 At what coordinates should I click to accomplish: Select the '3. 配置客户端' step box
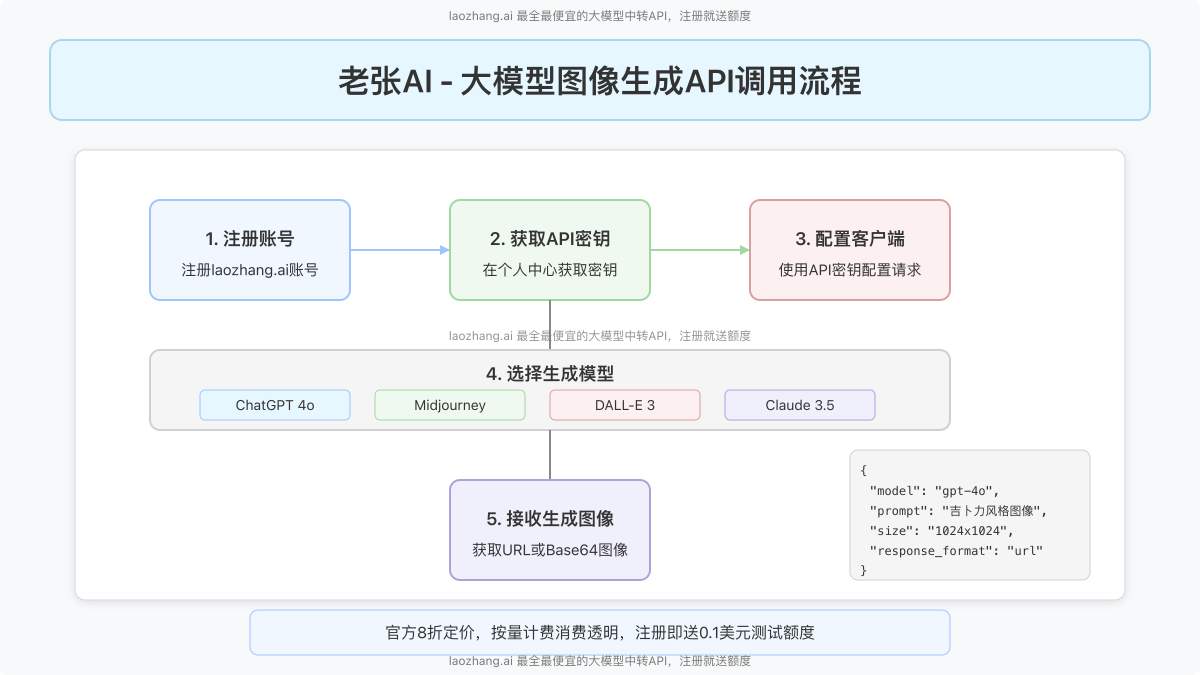click(x=850, y=250)
